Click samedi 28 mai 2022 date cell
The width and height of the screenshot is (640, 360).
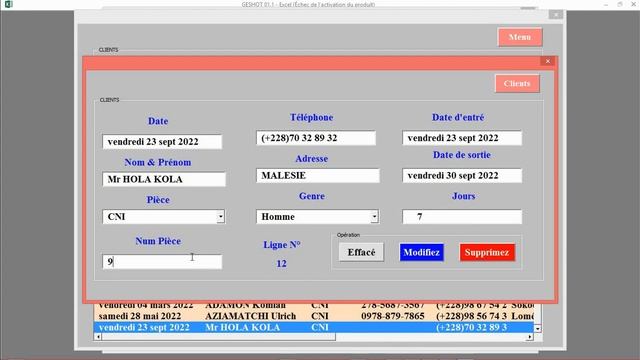coord(140,316)
